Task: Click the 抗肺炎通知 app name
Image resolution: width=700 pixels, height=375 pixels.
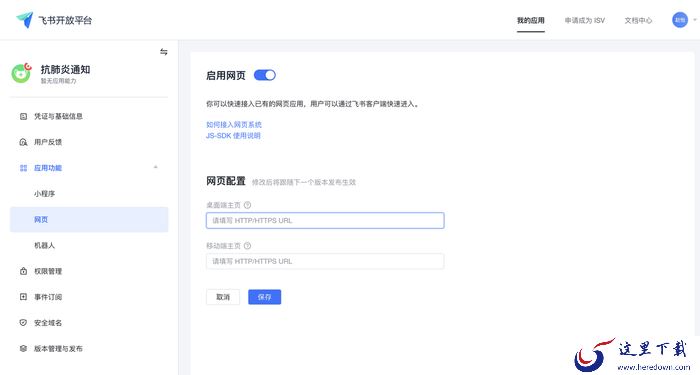Action: [x=65, y=69]
